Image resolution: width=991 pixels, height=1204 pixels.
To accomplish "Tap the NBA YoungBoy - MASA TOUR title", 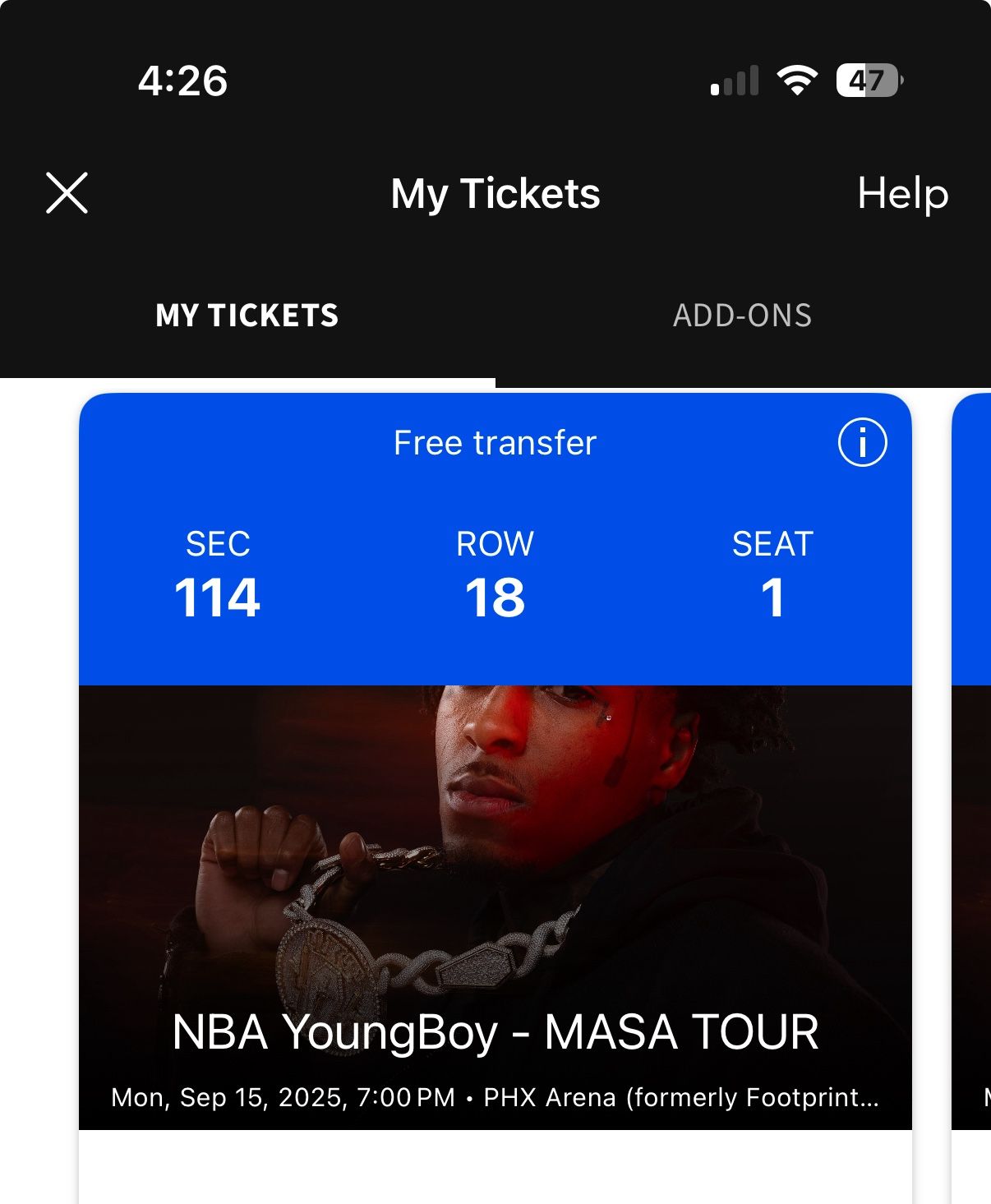I will coord(495,1032).
